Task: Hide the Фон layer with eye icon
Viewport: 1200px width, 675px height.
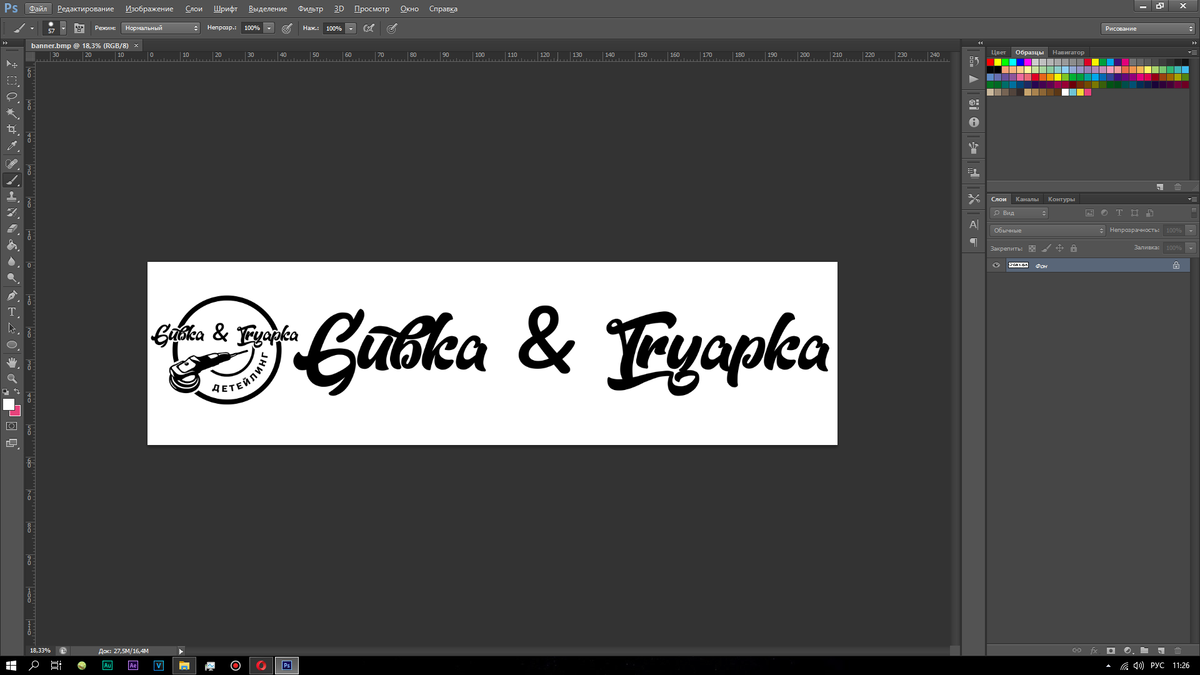Action: [x=996, y=265]
